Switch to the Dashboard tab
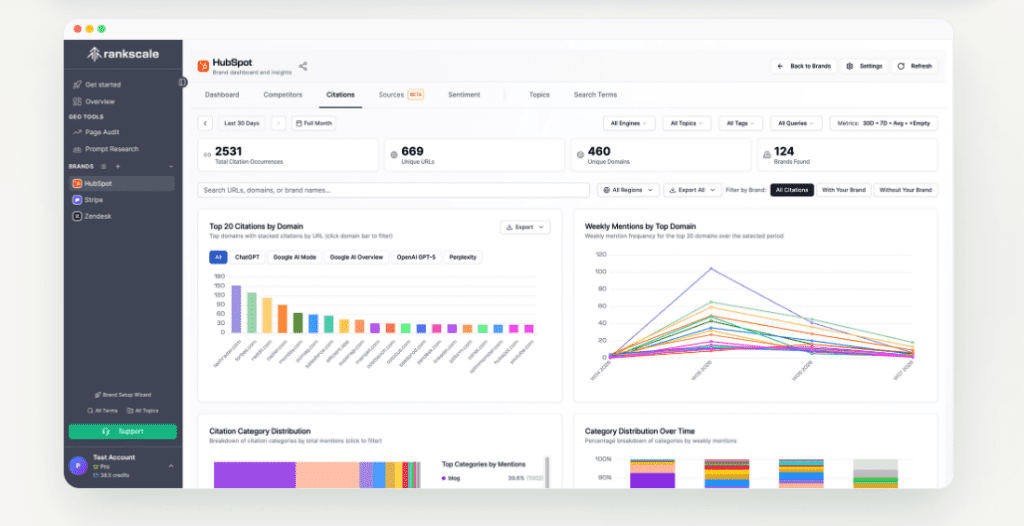The image size is (1024, 526). (x=222, y=95)
